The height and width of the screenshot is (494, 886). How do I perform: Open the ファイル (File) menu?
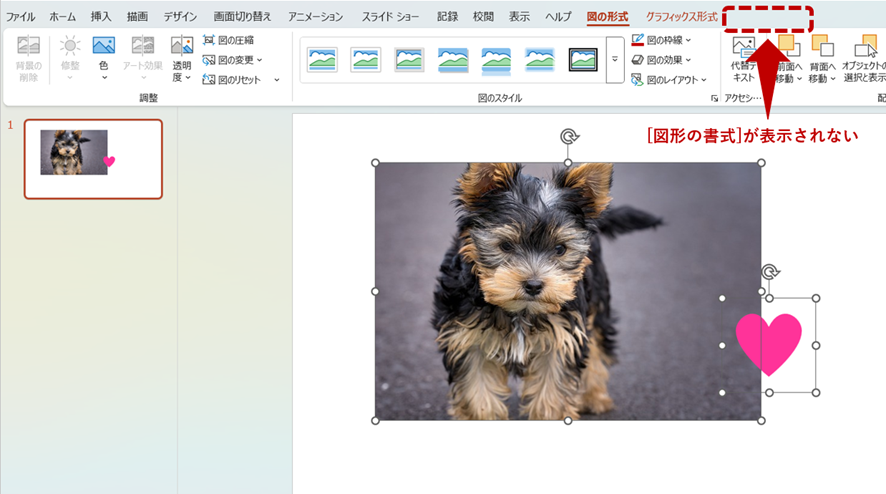tap(20, 17)
